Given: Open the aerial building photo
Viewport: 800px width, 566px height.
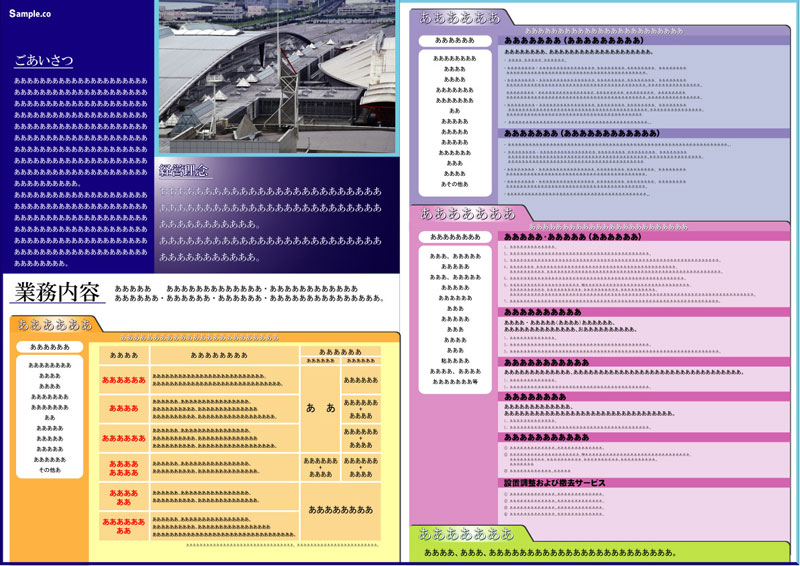Looking at the screenshot, I should point(277,77).
